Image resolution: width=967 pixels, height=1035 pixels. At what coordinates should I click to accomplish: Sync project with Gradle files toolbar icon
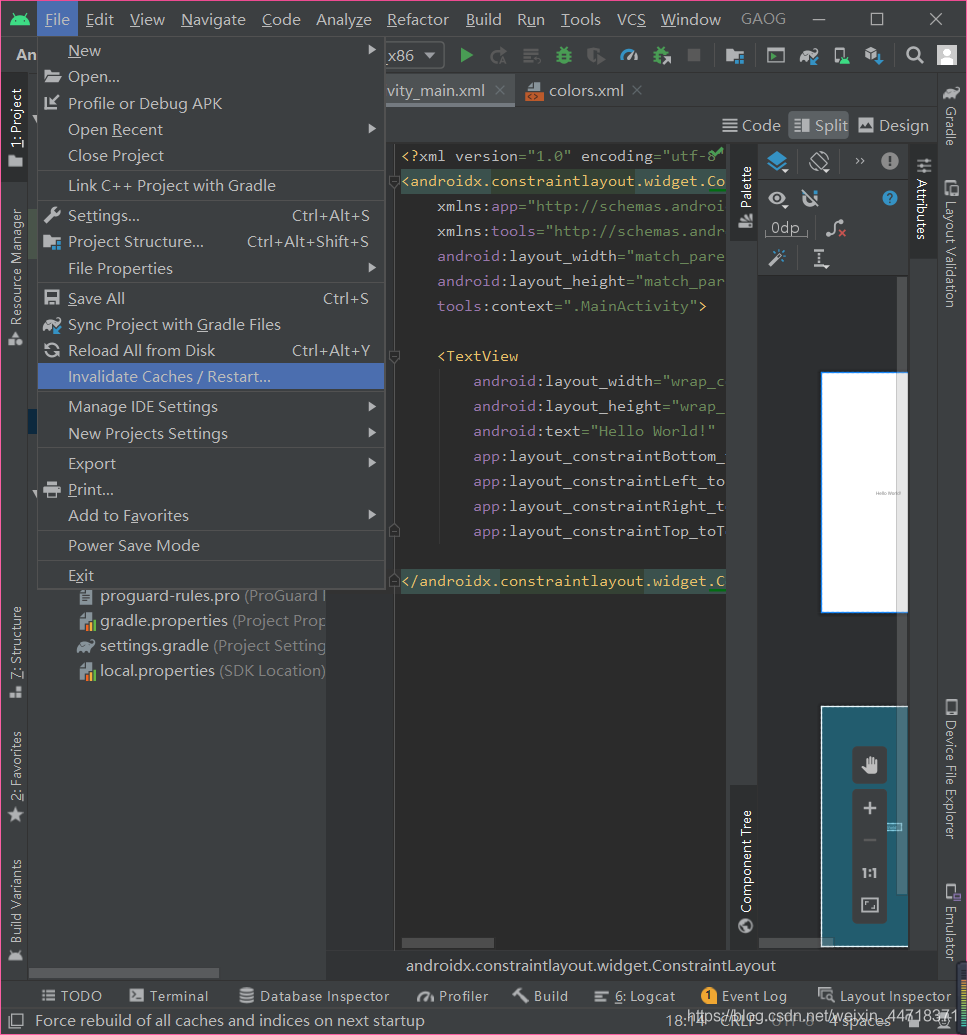(x=808, y=55)
